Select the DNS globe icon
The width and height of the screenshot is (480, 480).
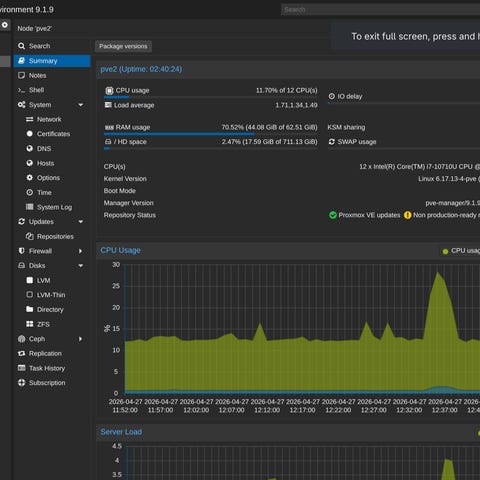tap(30, 148)
